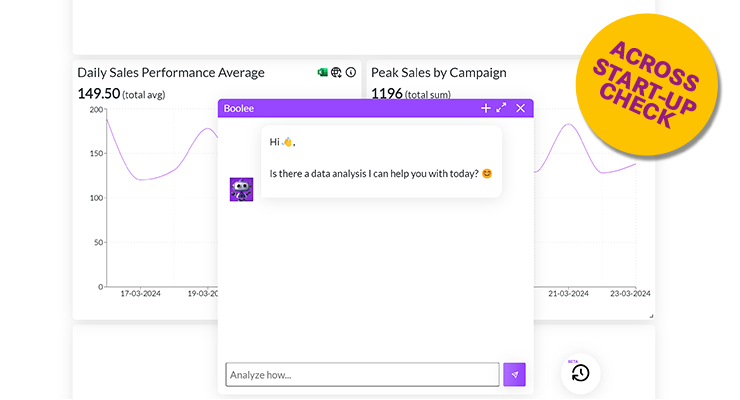
Task: Click the 'Analyze how...' input field
Action: point(362,375)
